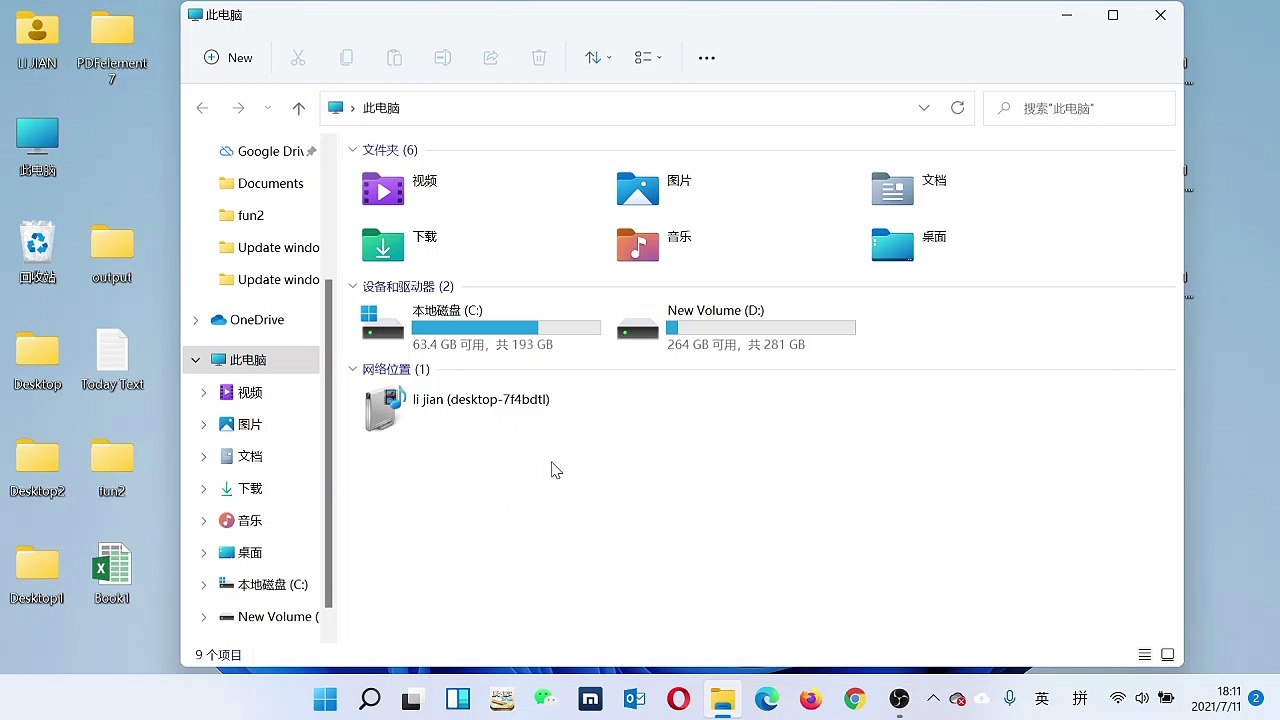Open the Layout view options dropdown
Screen dimensions: 1280x720
point(648,58)
